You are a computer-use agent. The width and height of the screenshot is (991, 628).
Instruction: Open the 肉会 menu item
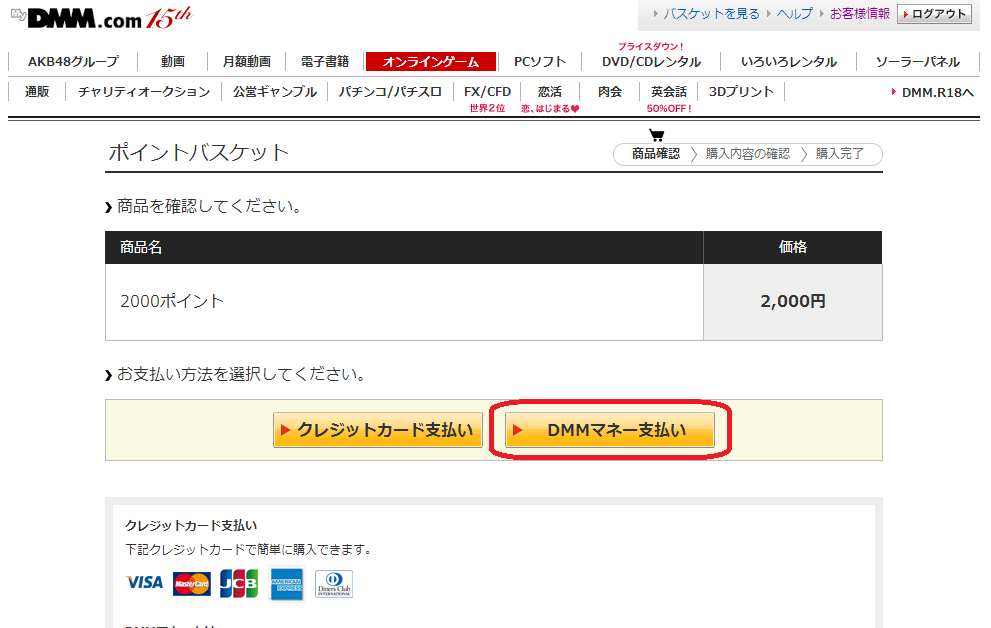610,92
